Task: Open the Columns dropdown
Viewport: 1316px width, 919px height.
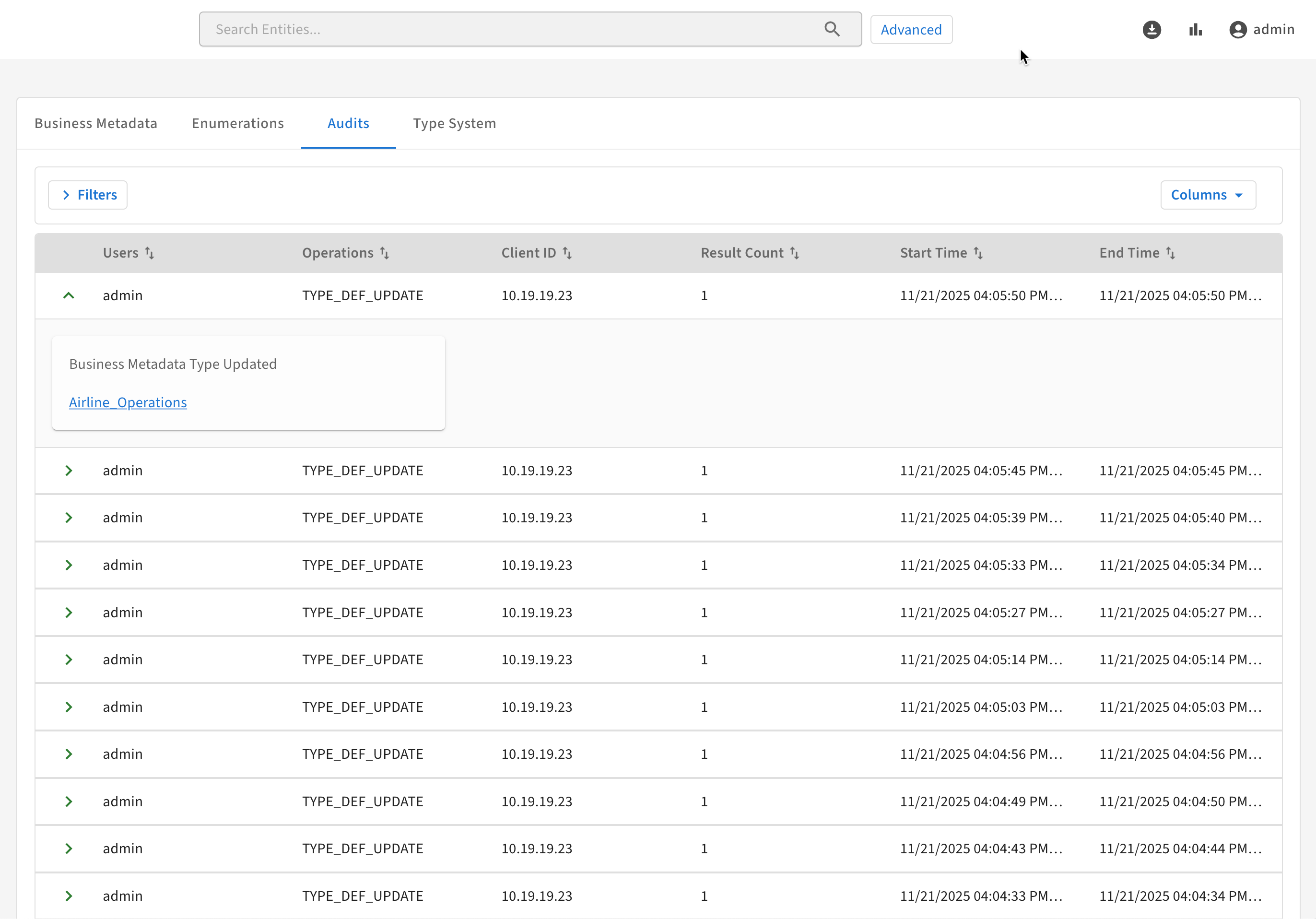Action: pos(1208,195)
